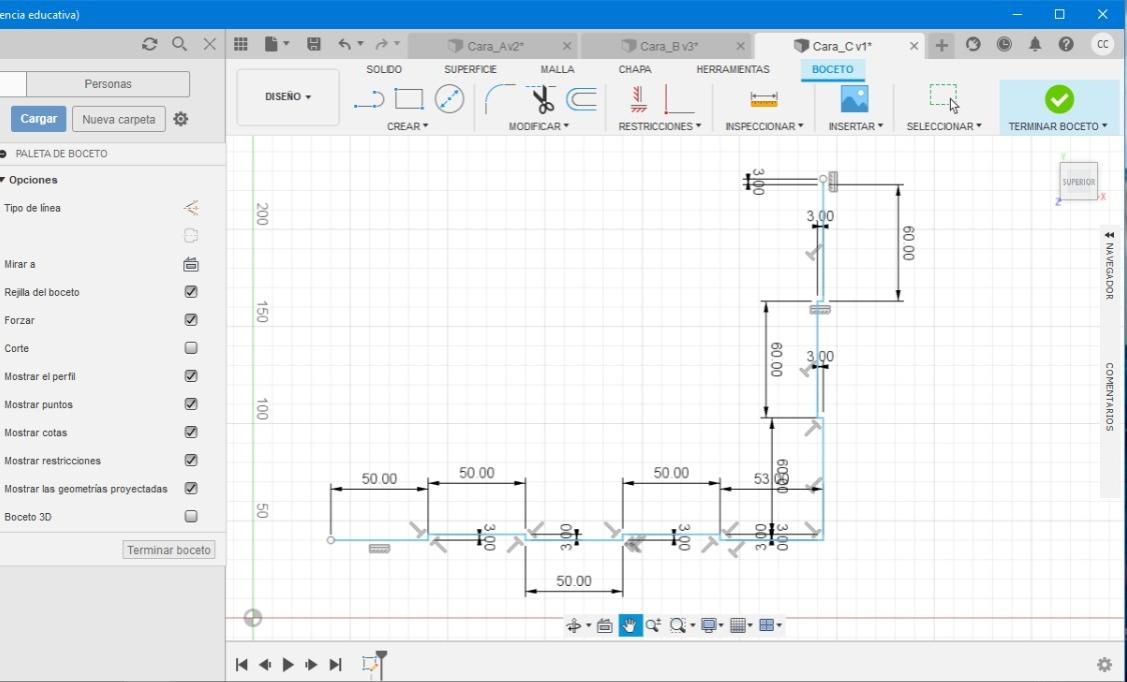
Task: Open timeline settings gear
Action: pos(1104,664)
